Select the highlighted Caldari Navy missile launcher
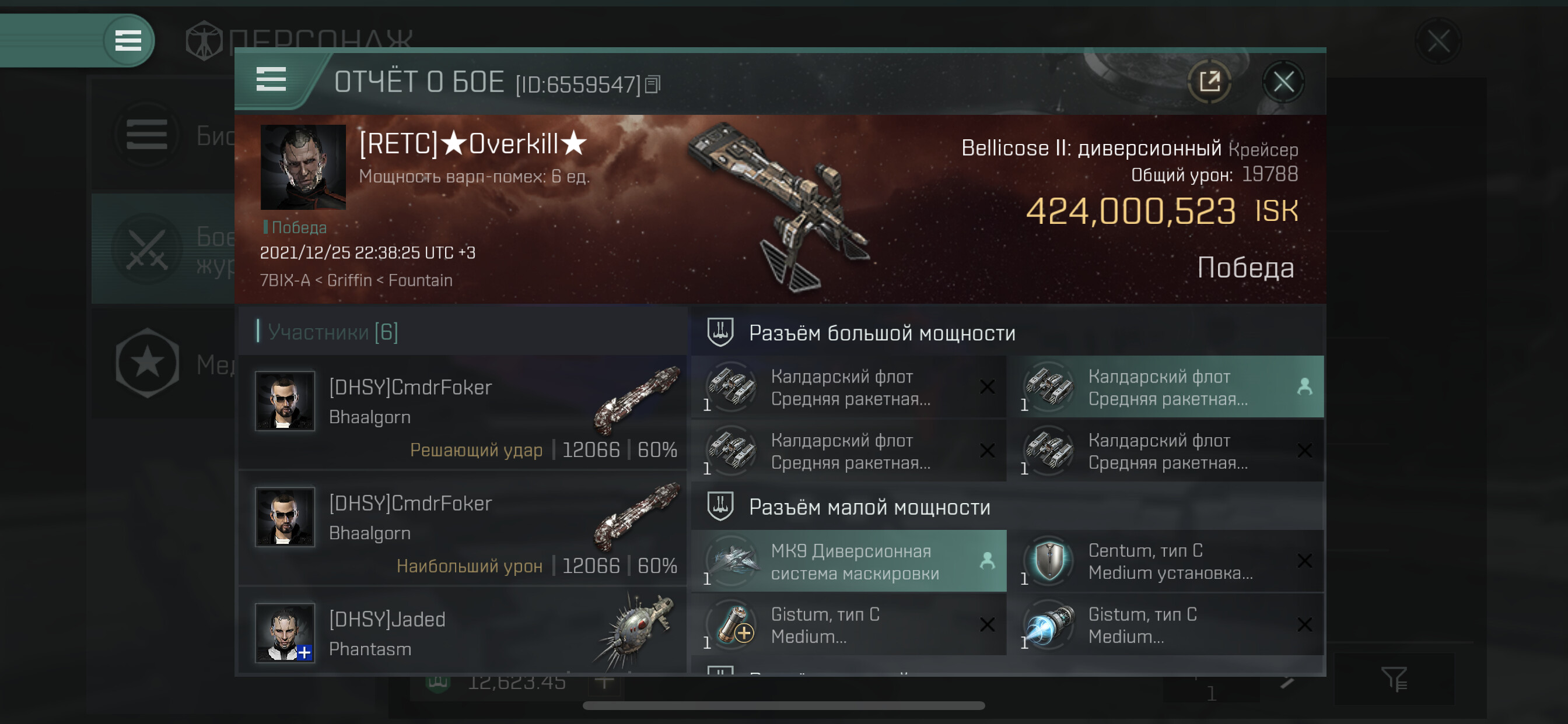 pyautogui.click(x=1165, y=387)
